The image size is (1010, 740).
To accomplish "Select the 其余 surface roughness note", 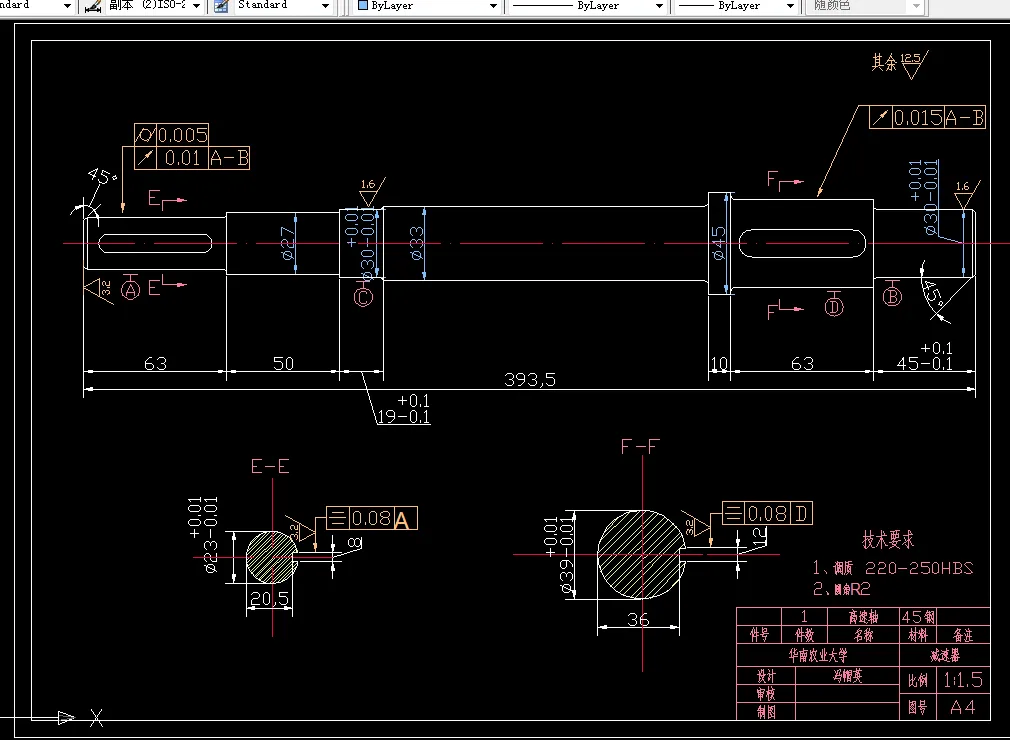I will (899, 64).
